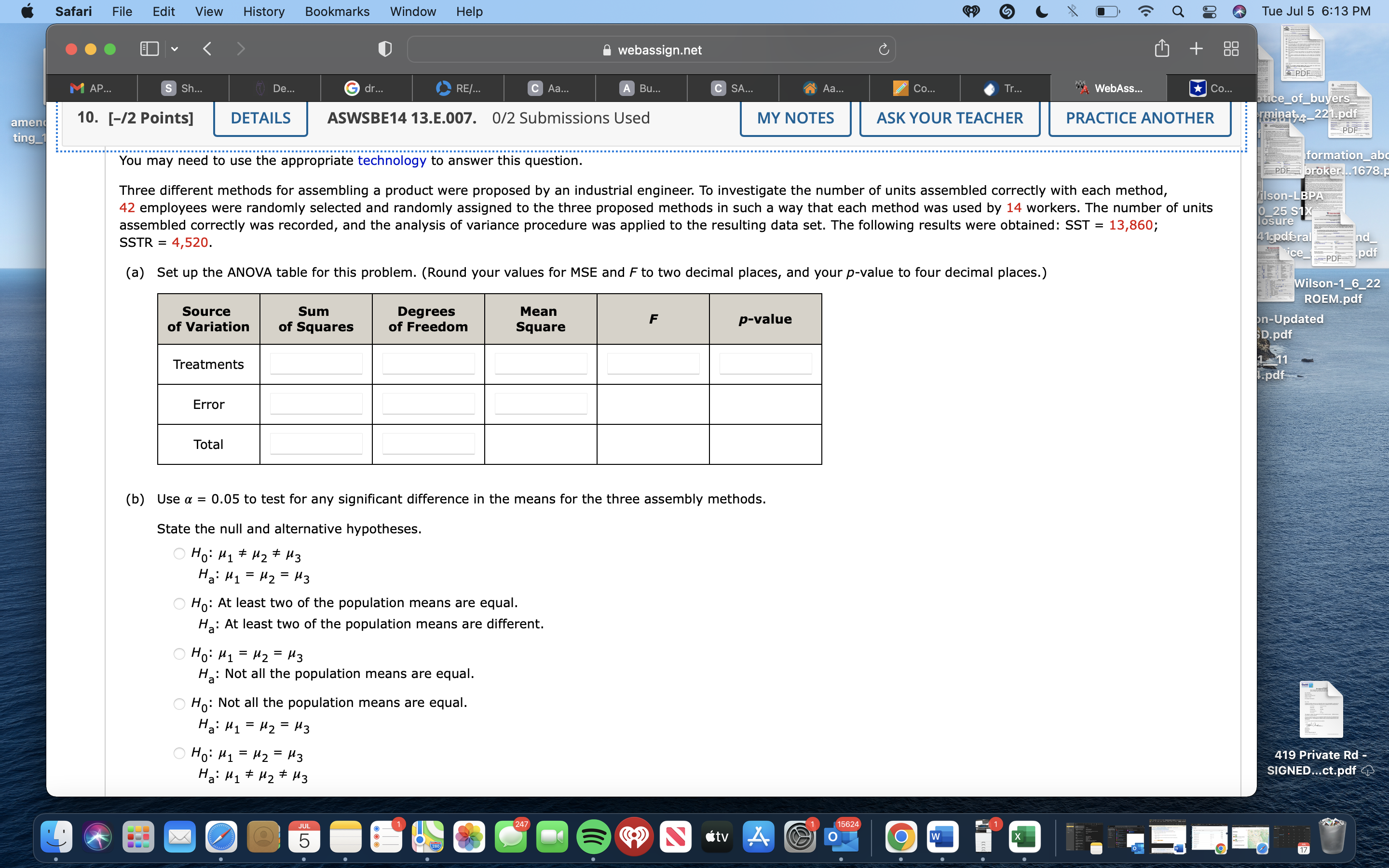Click the privacy report shield icon
Screen dimensions: 1389x868
(384, 49)
